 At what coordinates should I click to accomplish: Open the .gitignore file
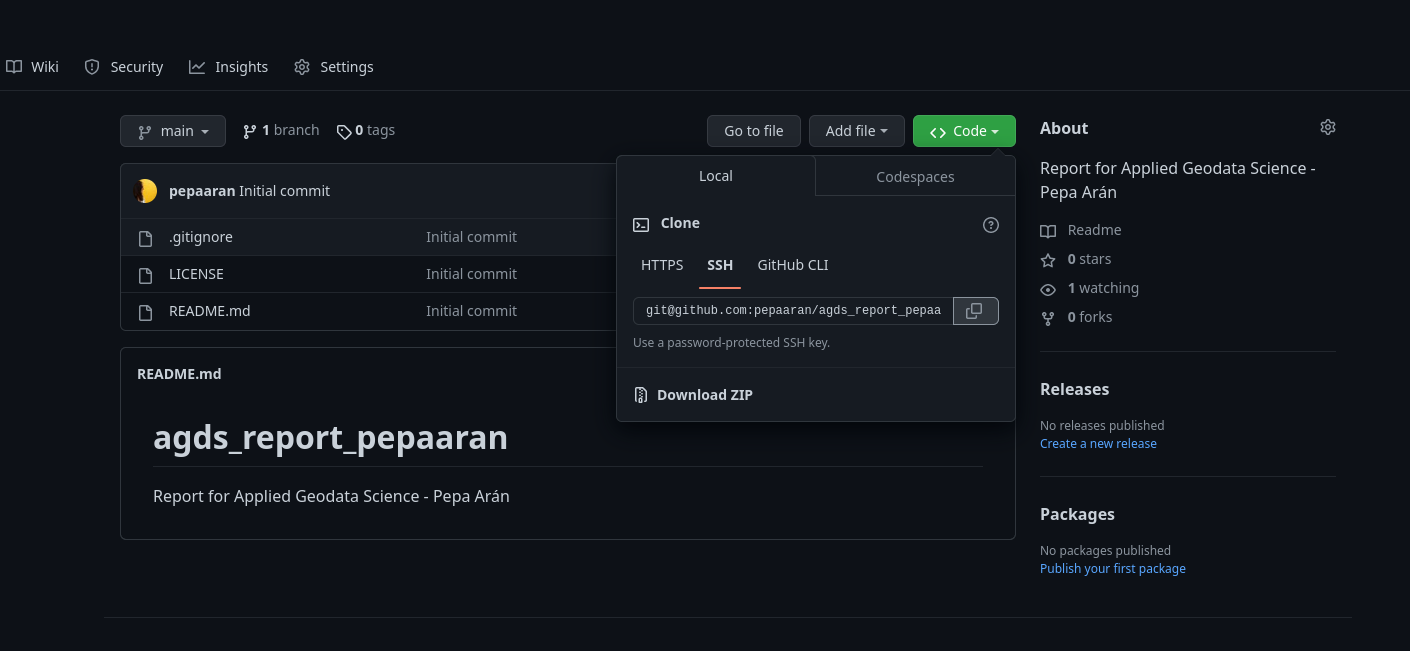201,238
